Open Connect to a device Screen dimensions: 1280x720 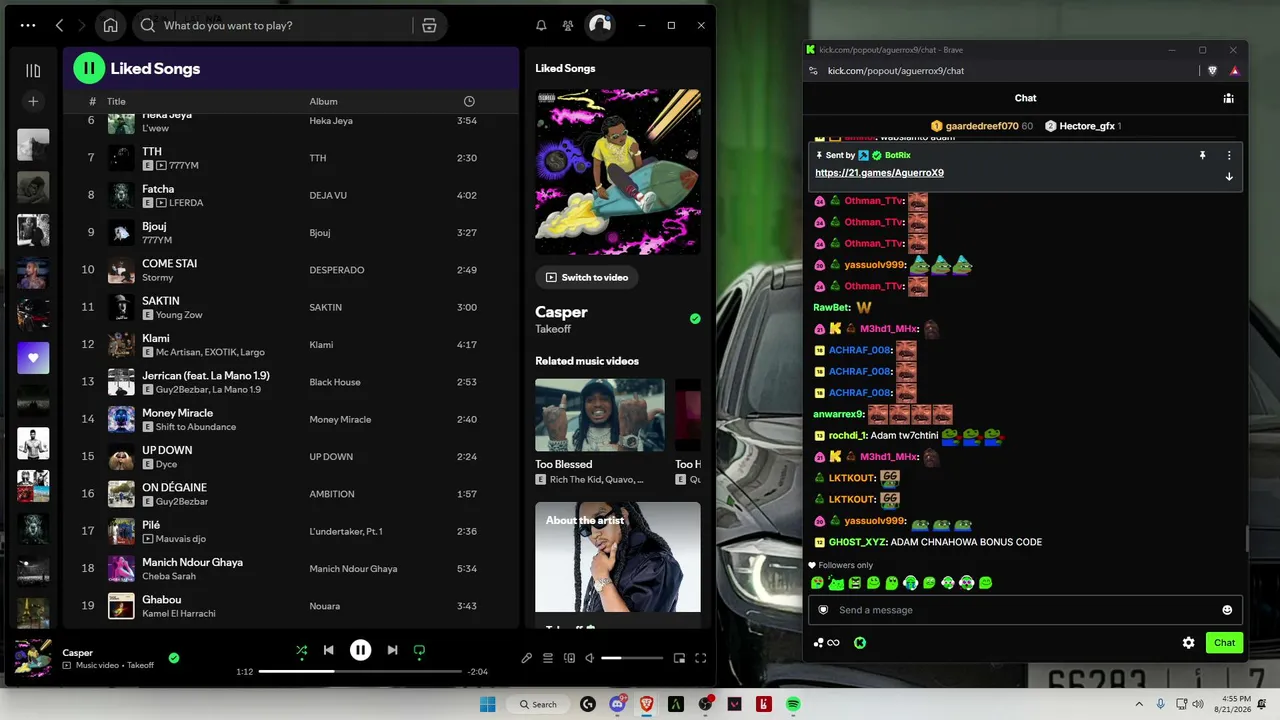(x=569, y=658)
